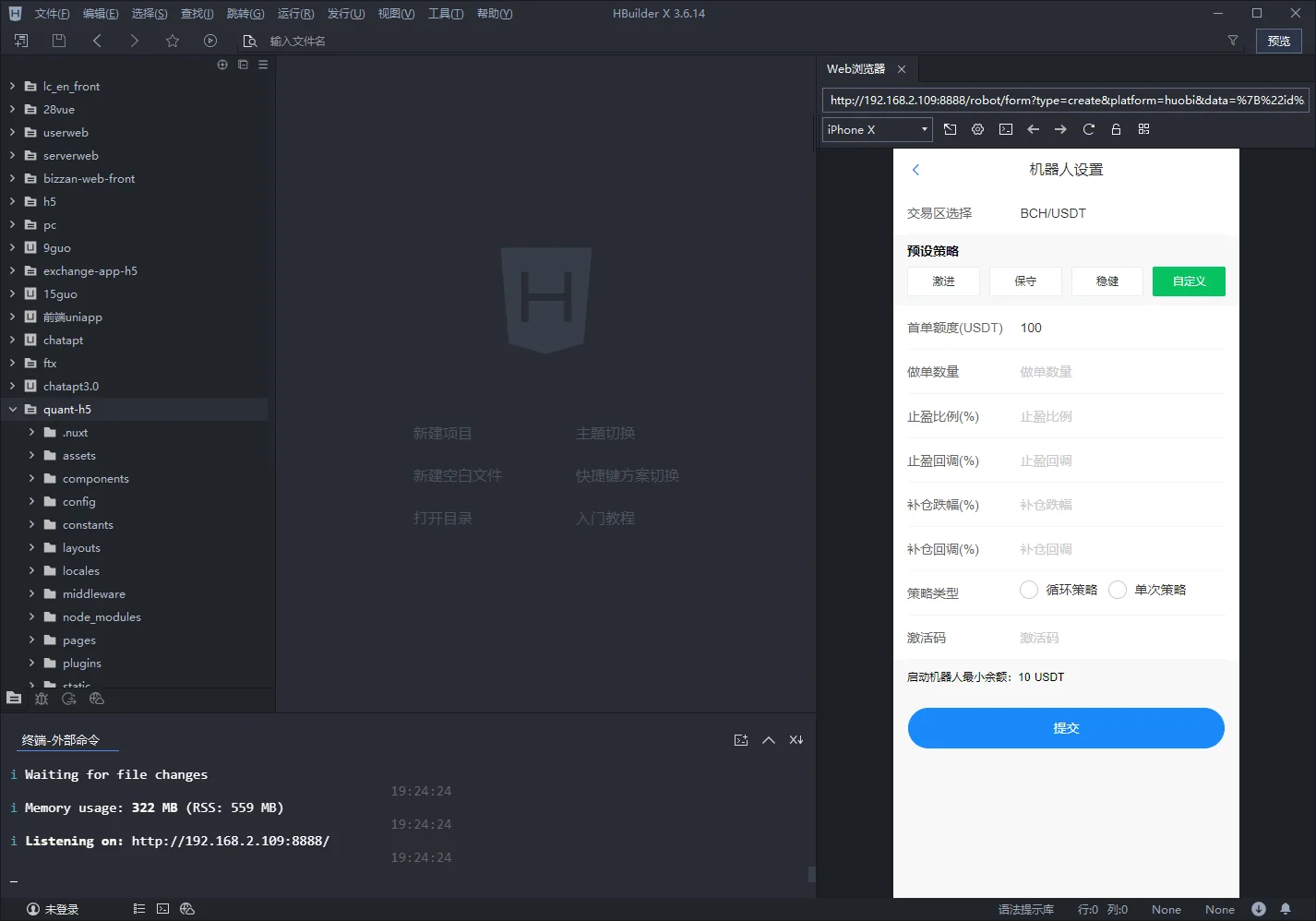Click the filter funnel icon
Image resolution: width=1316 pixels, height=921 pixels.
coord(1232,41)
